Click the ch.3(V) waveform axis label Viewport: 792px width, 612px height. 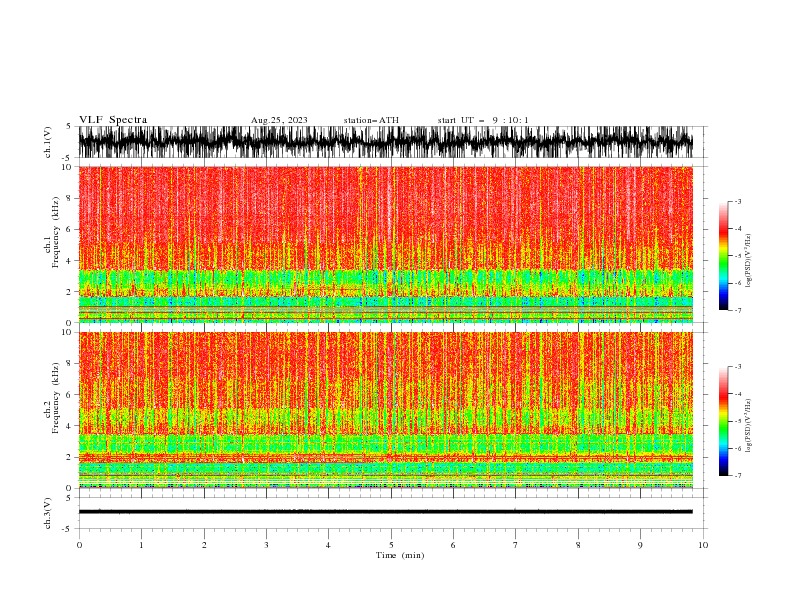48,513
